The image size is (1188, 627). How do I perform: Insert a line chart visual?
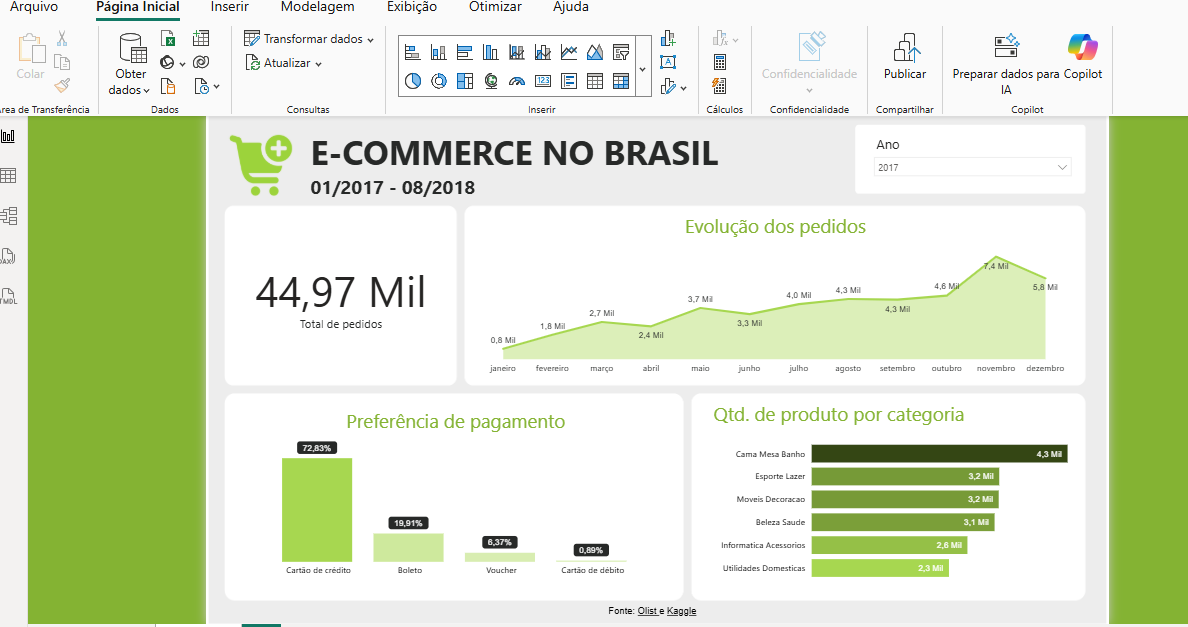click(569, 52)
